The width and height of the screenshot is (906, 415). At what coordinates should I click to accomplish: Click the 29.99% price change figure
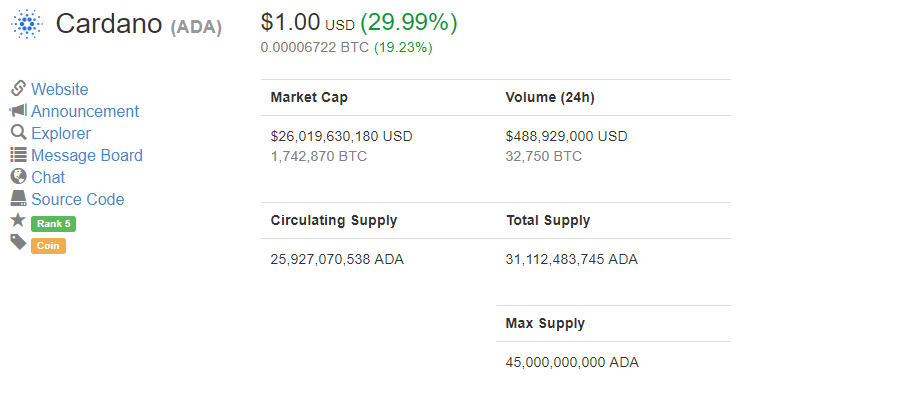[x=409, y=23]
